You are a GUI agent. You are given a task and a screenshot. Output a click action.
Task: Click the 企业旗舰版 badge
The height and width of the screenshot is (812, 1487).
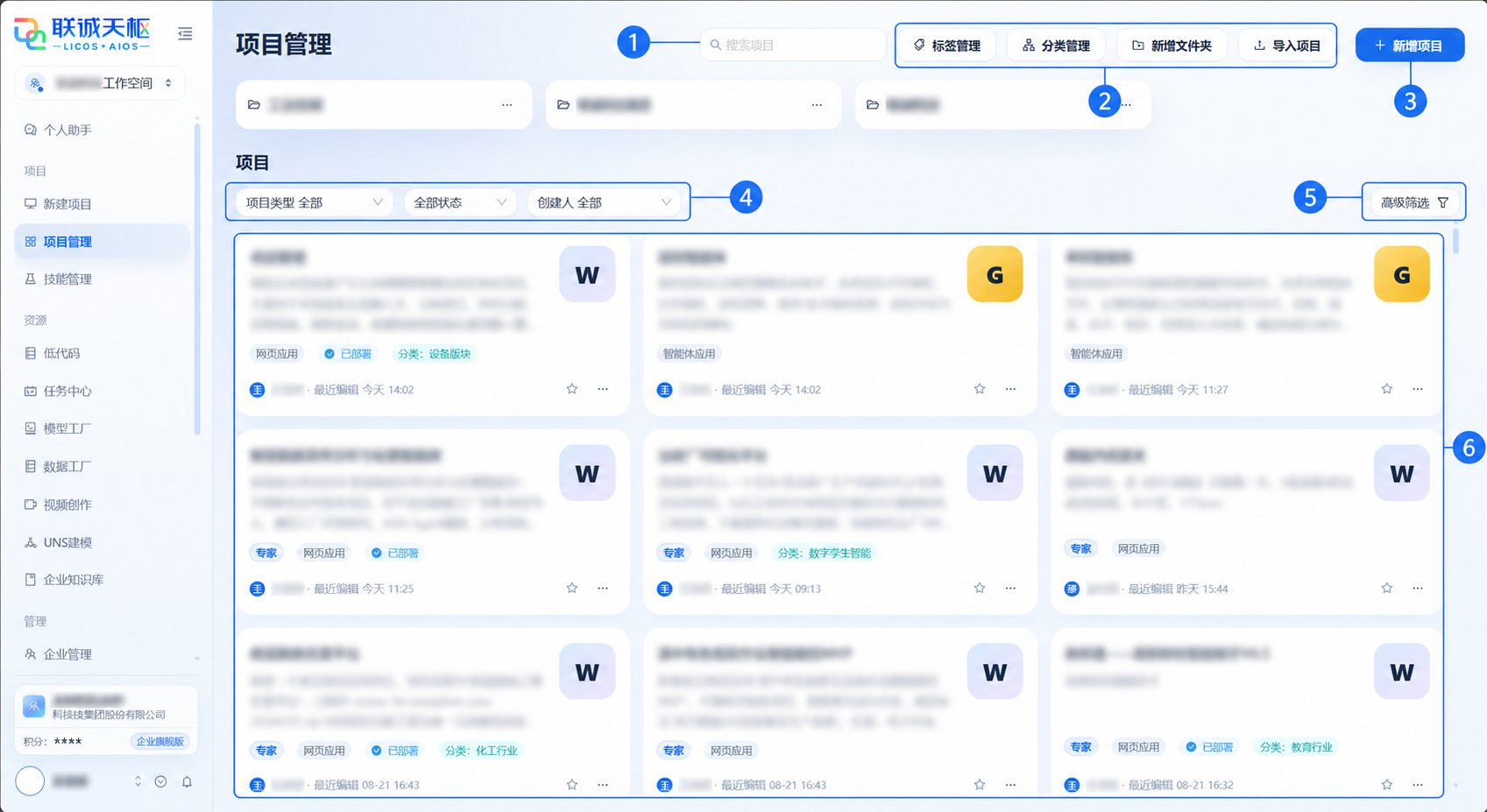pyautogui.click(x=160, y=741)
